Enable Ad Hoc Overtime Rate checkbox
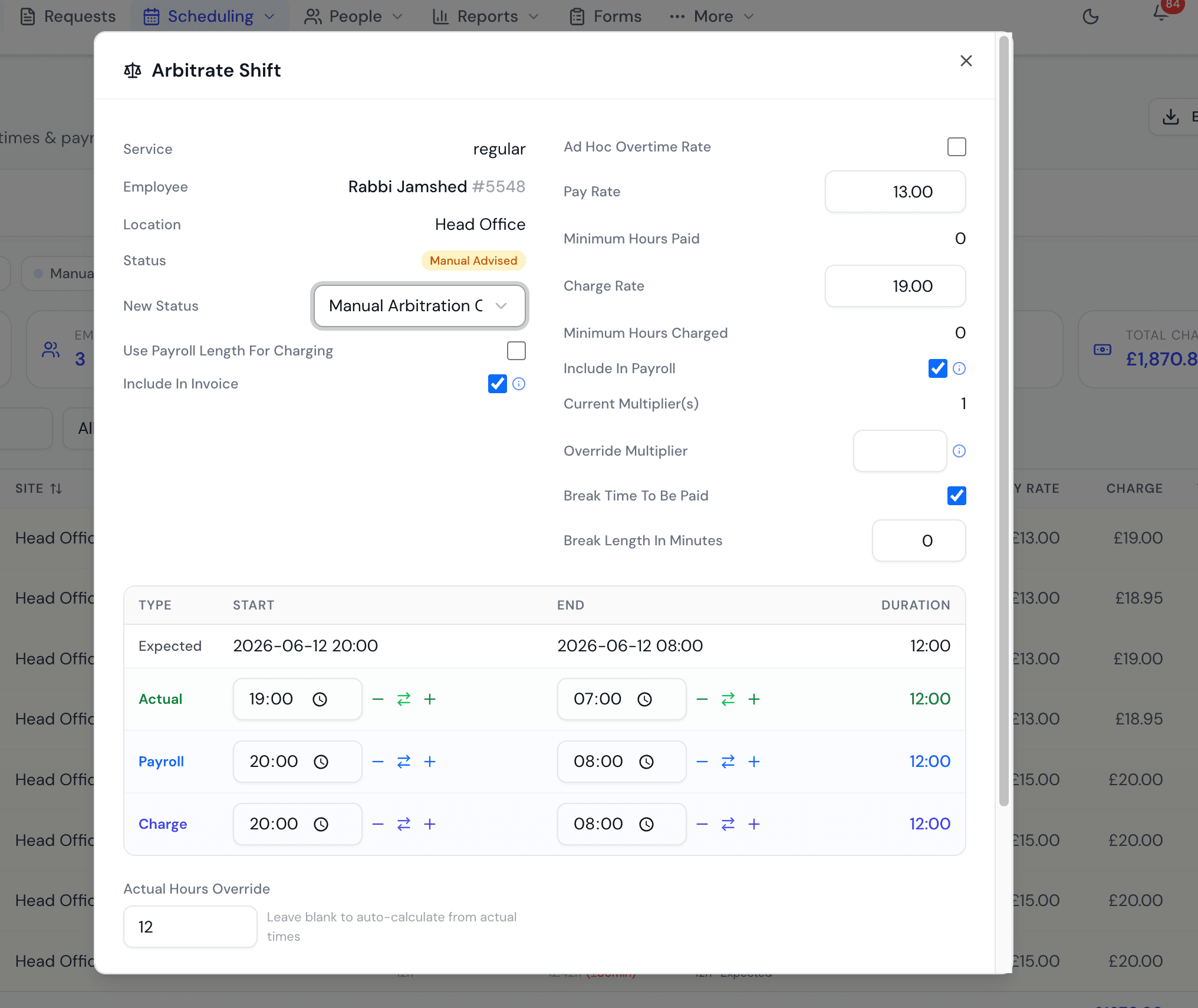Image resolution: width=1198 pixels, height=1008 pixels. (956, 147)
